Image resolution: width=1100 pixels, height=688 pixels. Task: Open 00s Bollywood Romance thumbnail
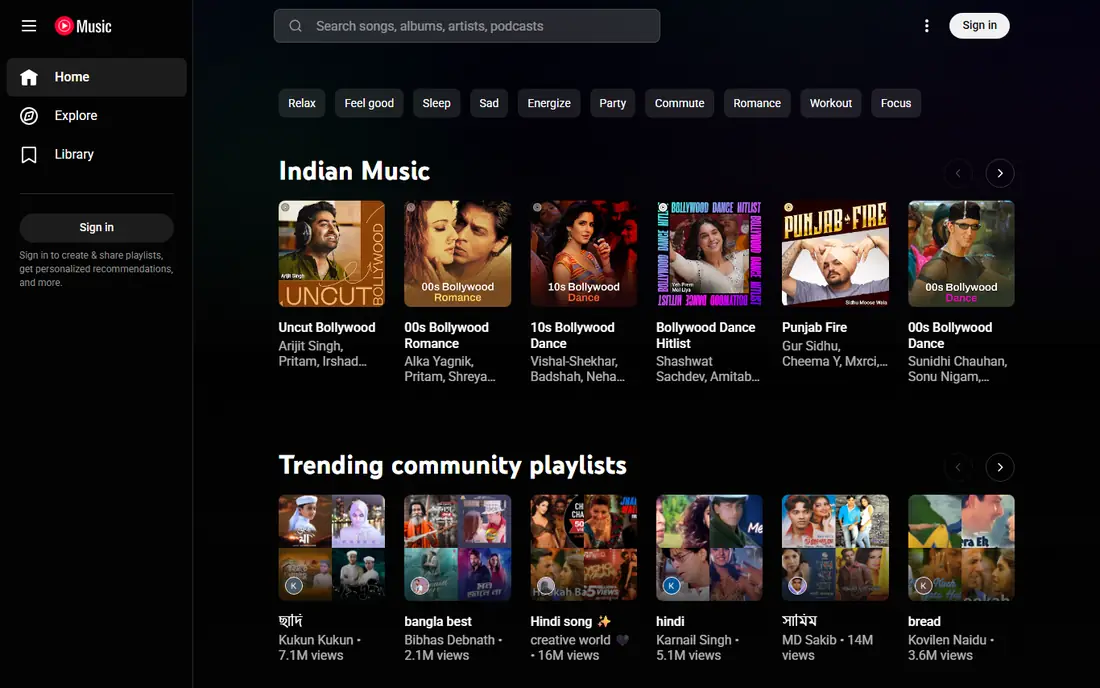coord(457,254)
